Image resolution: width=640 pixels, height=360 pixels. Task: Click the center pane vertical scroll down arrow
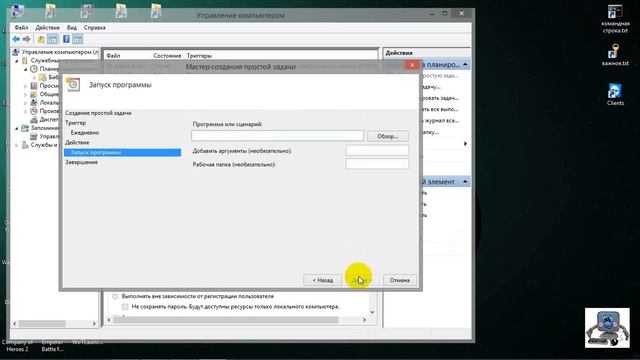pos(372,312)
